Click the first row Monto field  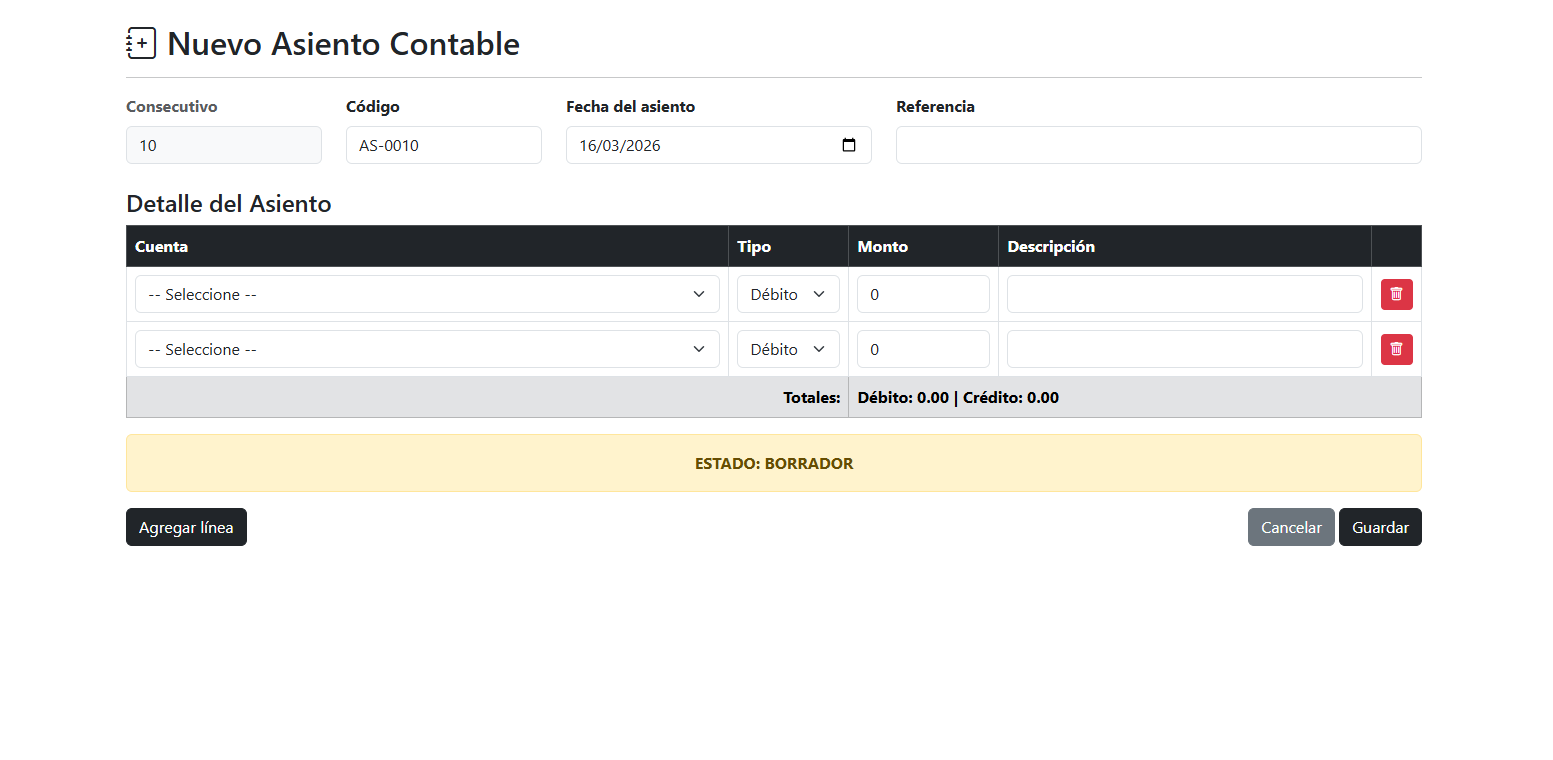(922, 294)
